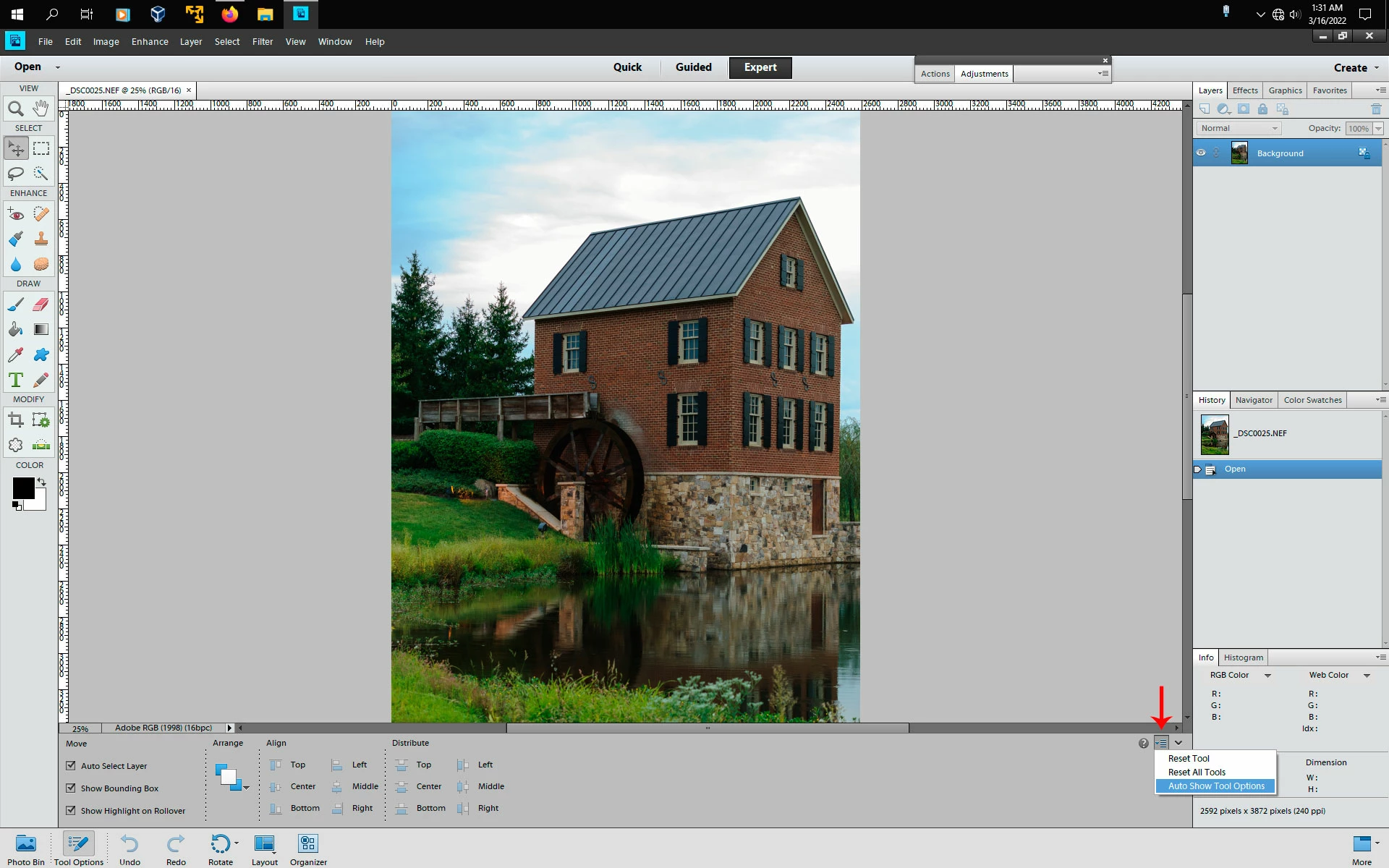Screen dimensions: 1389x868
Task: Switch to the Navigator tab
Action: tap(1253, 400)
